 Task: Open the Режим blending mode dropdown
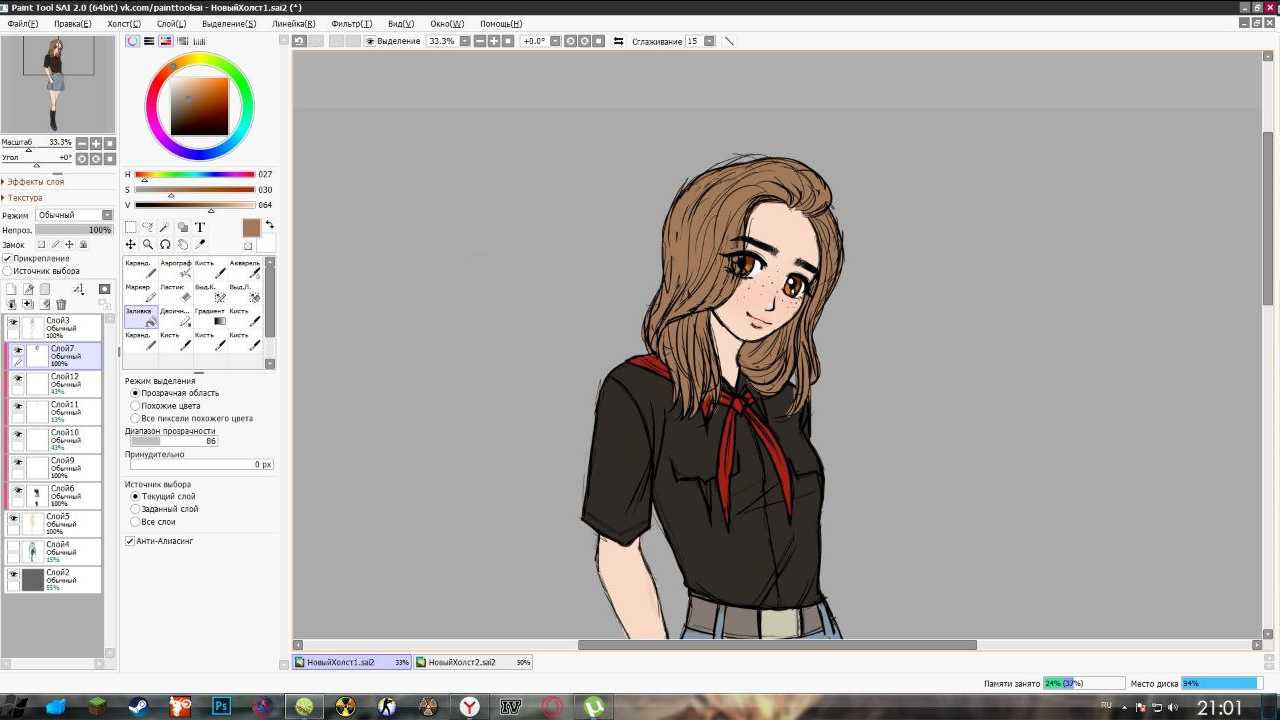(x=75, y=215)
